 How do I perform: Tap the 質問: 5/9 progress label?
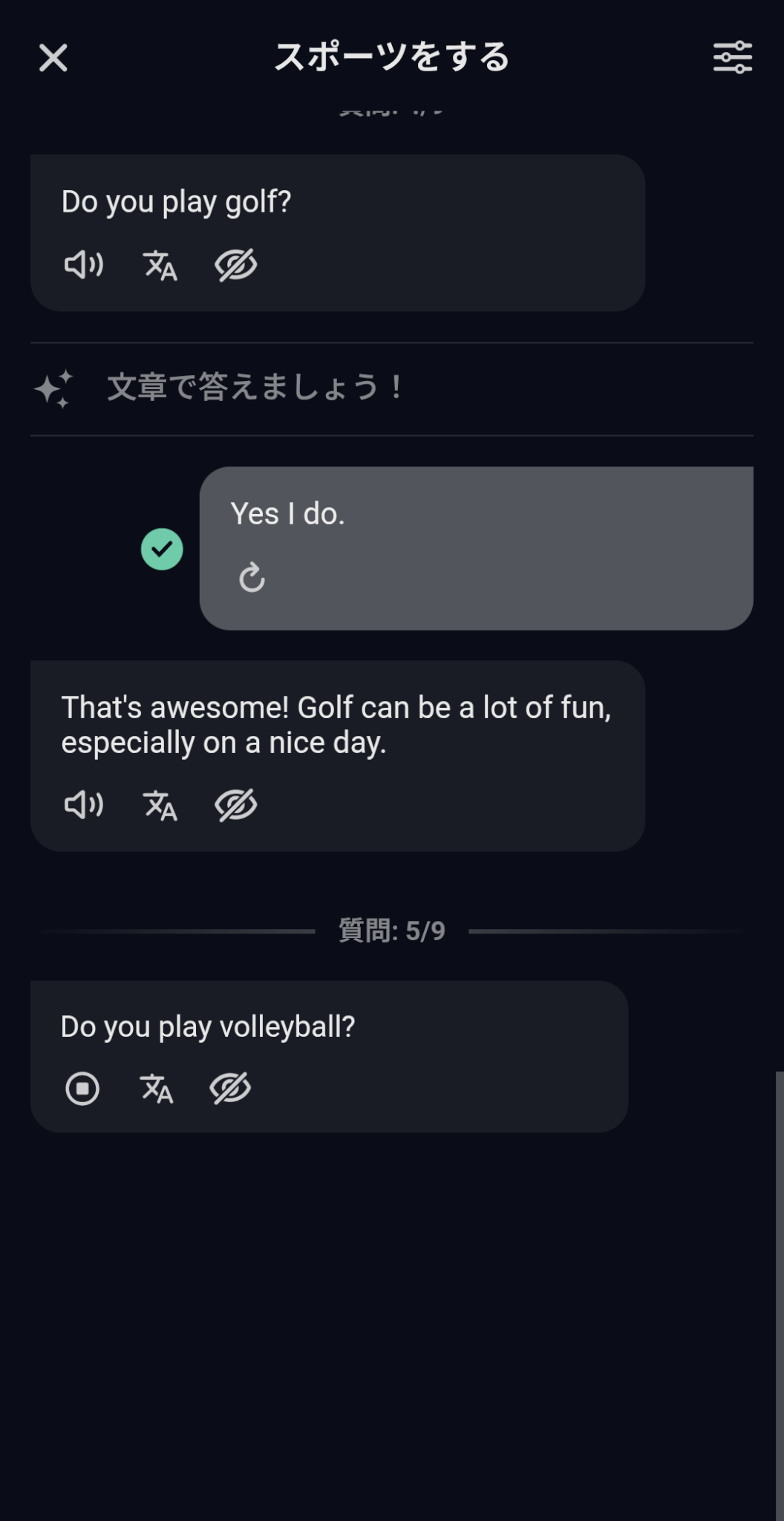(391, 931)
